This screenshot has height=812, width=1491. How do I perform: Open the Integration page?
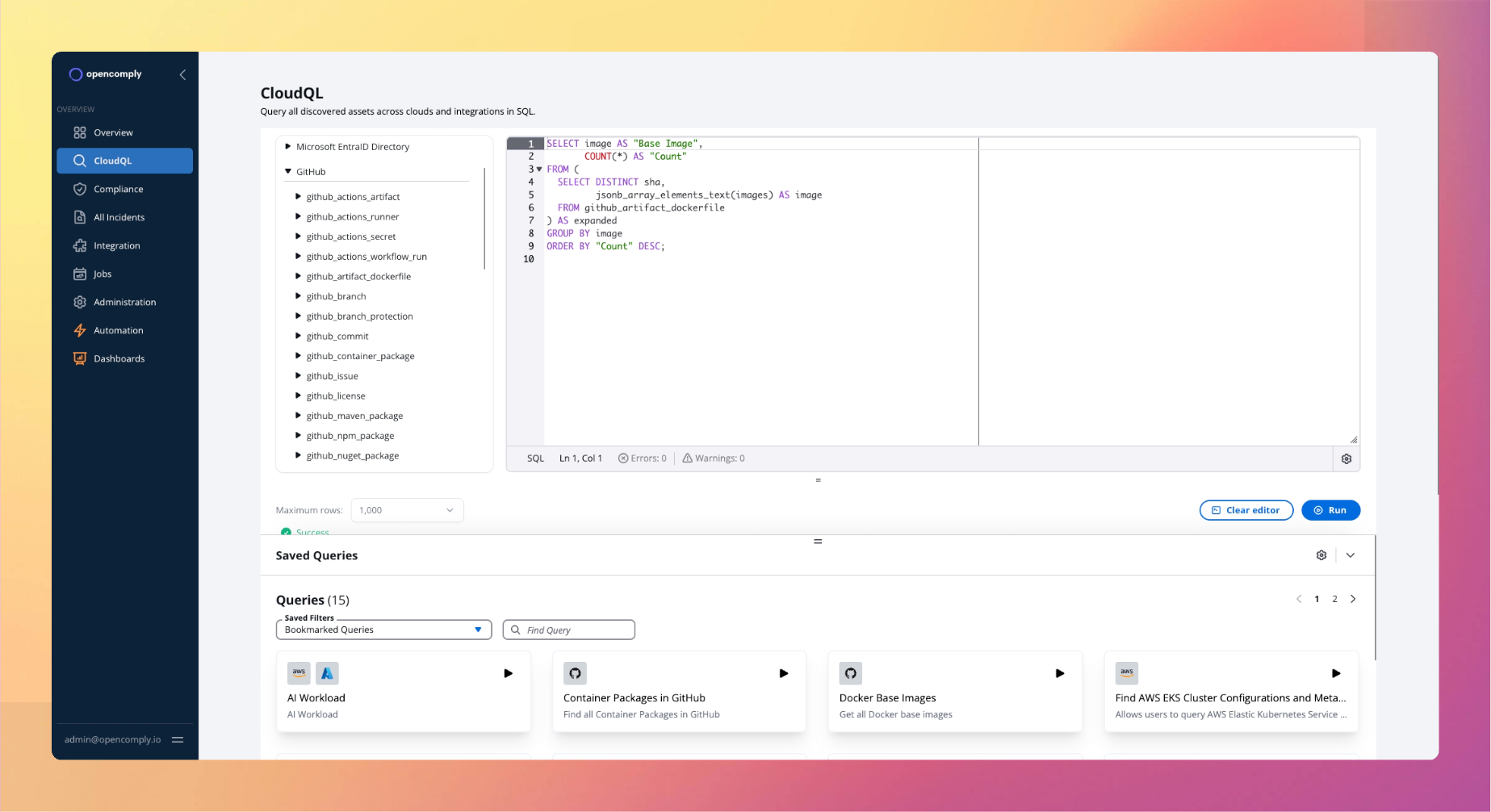tap(124, 245)
